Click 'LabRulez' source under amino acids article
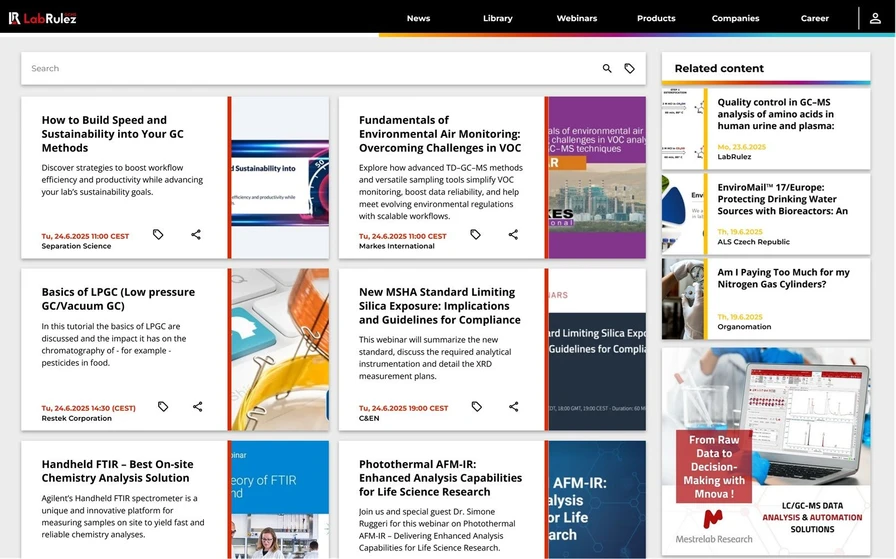Screen dimensions: 896x559 point(734,157)
